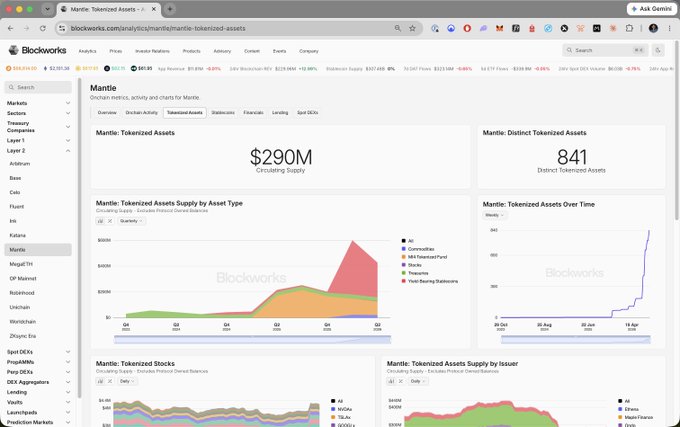
Task: Toggle Stocks series in Asset Type legend
Action: pyautogui.click(x=412, y=265)
